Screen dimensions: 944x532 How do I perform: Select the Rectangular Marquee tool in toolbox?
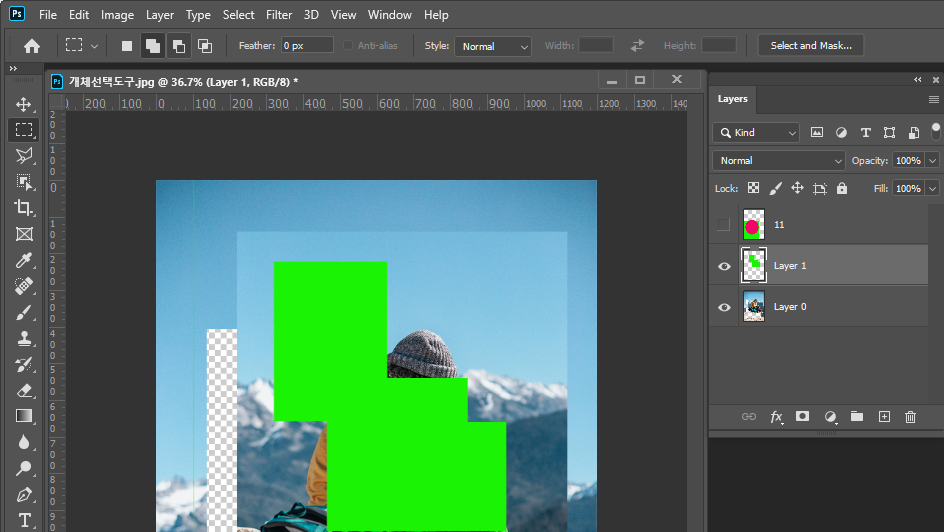[x=23, y=130]
